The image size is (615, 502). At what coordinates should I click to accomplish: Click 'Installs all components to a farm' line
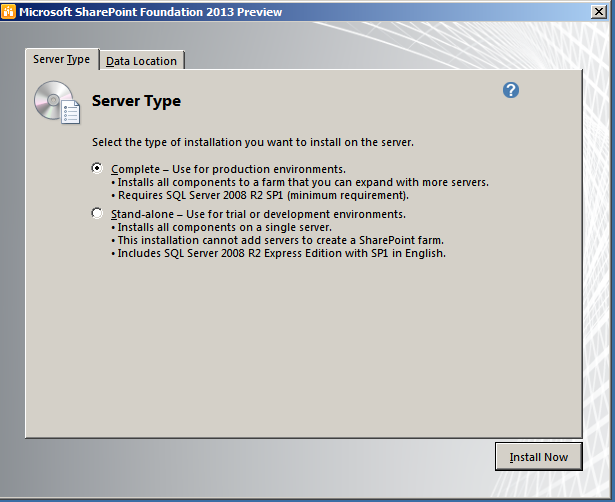click(300, 182)
